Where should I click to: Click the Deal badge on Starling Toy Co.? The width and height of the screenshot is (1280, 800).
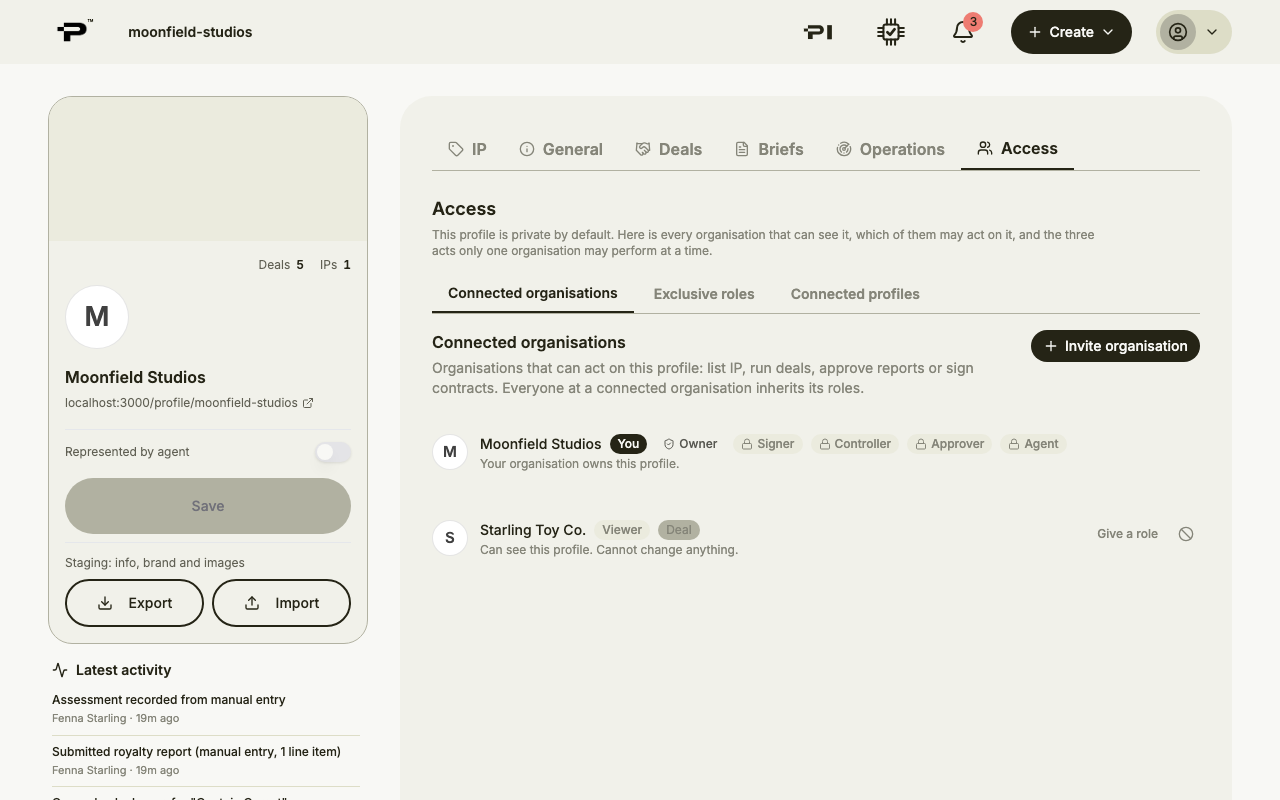(679, 530)
